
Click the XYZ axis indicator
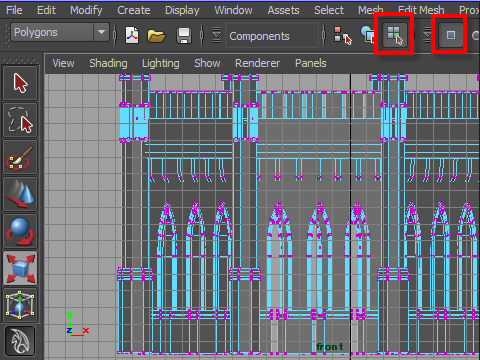77,324
